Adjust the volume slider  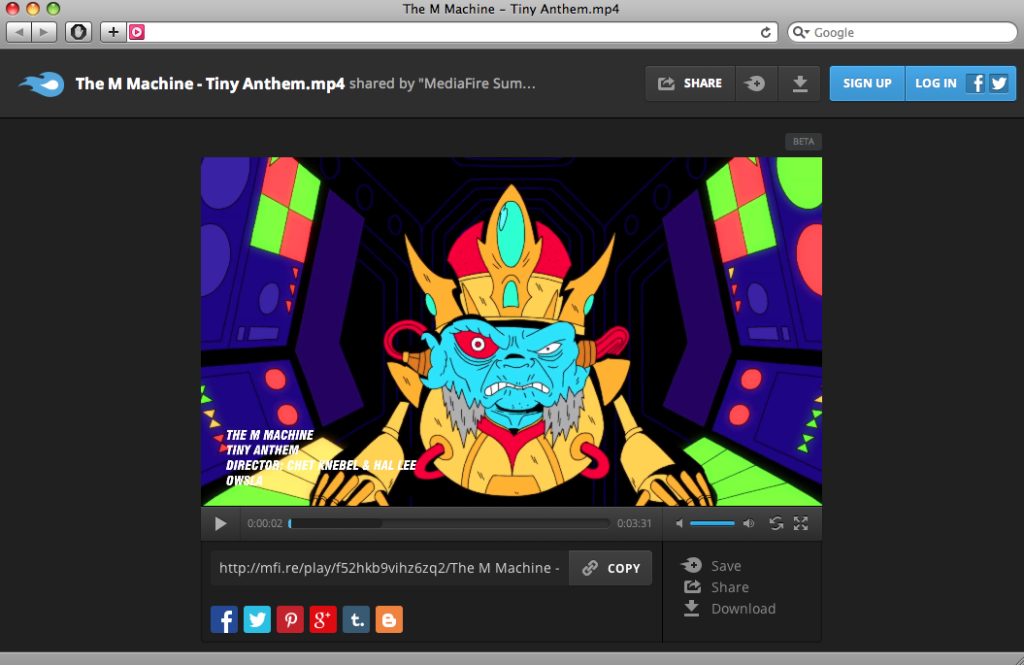712,523
